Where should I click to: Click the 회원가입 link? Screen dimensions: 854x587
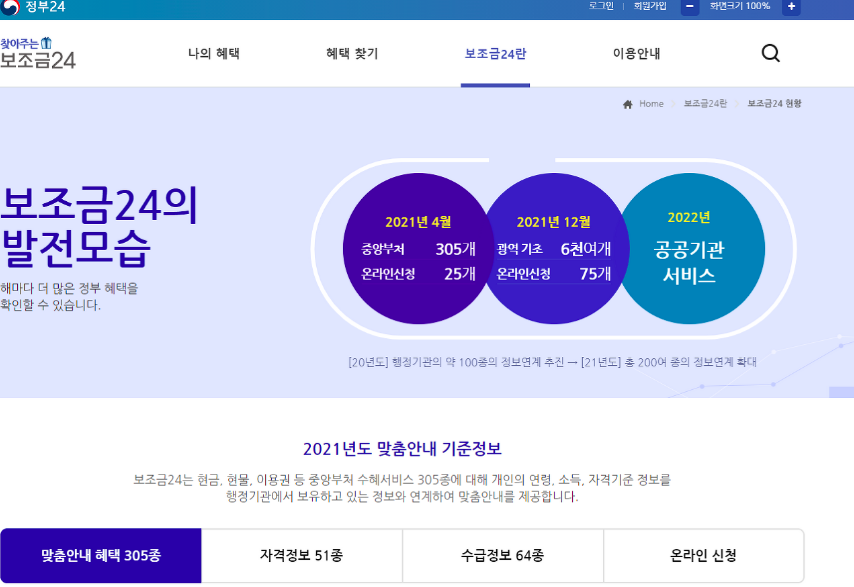(x=650, y=6)
